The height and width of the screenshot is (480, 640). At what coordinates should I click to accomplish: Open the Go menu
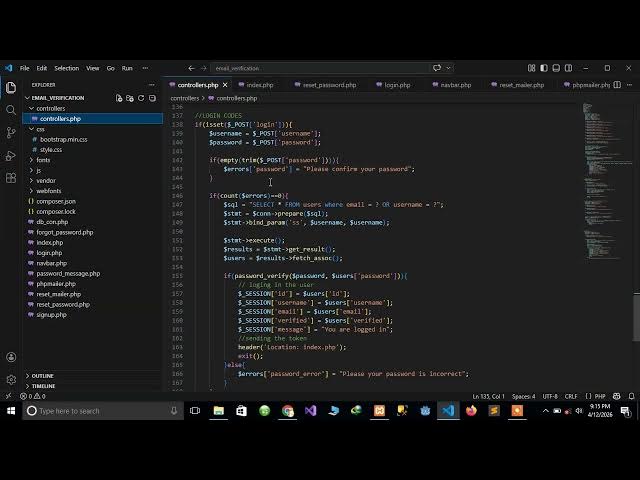point(111,68)
